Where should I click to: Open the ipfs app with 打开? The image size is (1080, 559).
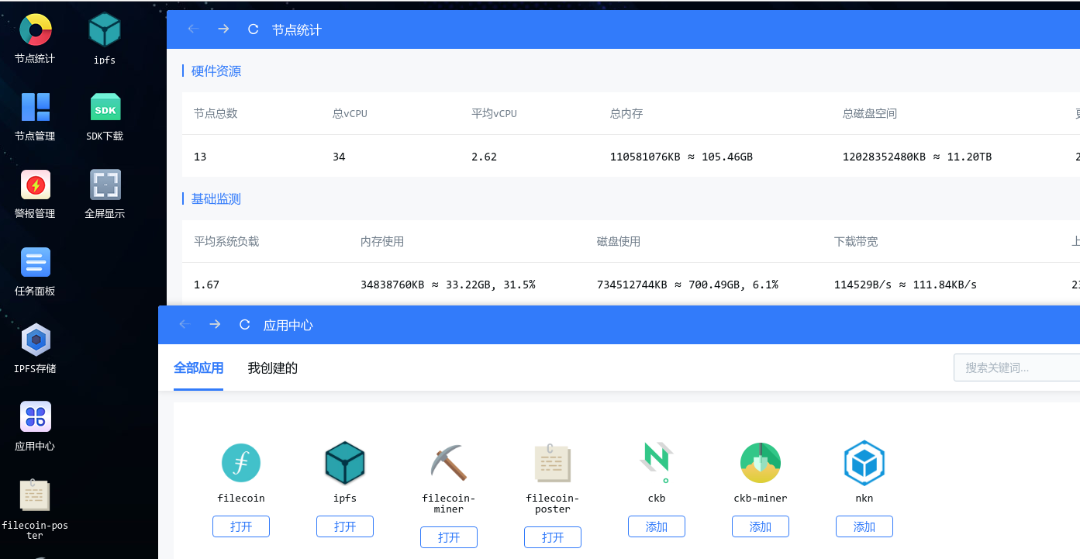pyautogui.click(x=344, y=527)
